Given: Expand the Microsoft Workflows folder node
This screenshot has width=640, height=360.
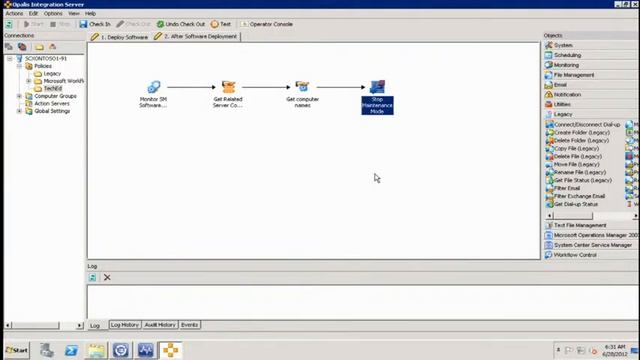Looking at the screenshot, I should click(29, 81).
